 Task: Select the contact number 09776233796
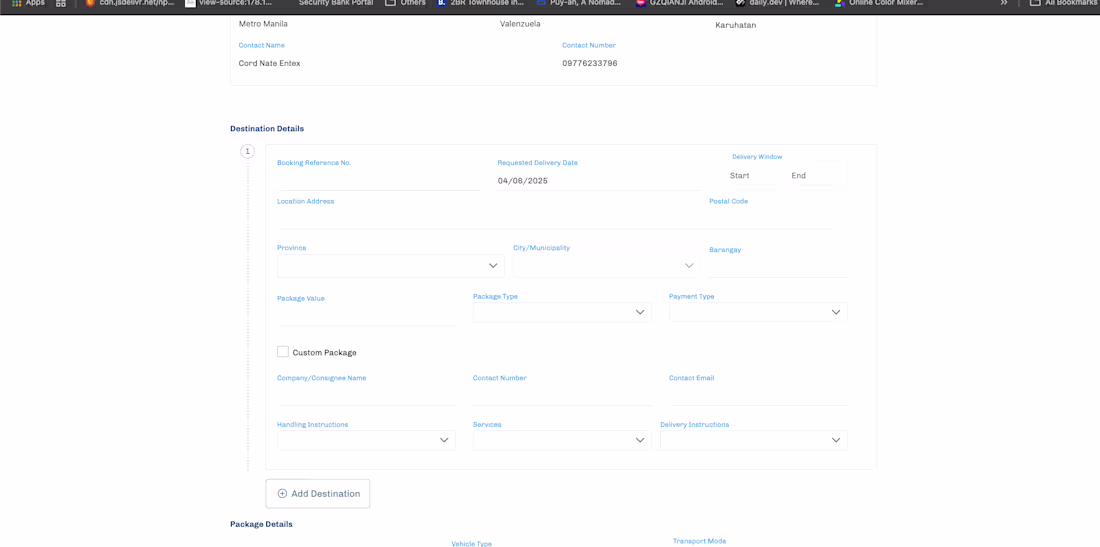[x=590, y=63]
